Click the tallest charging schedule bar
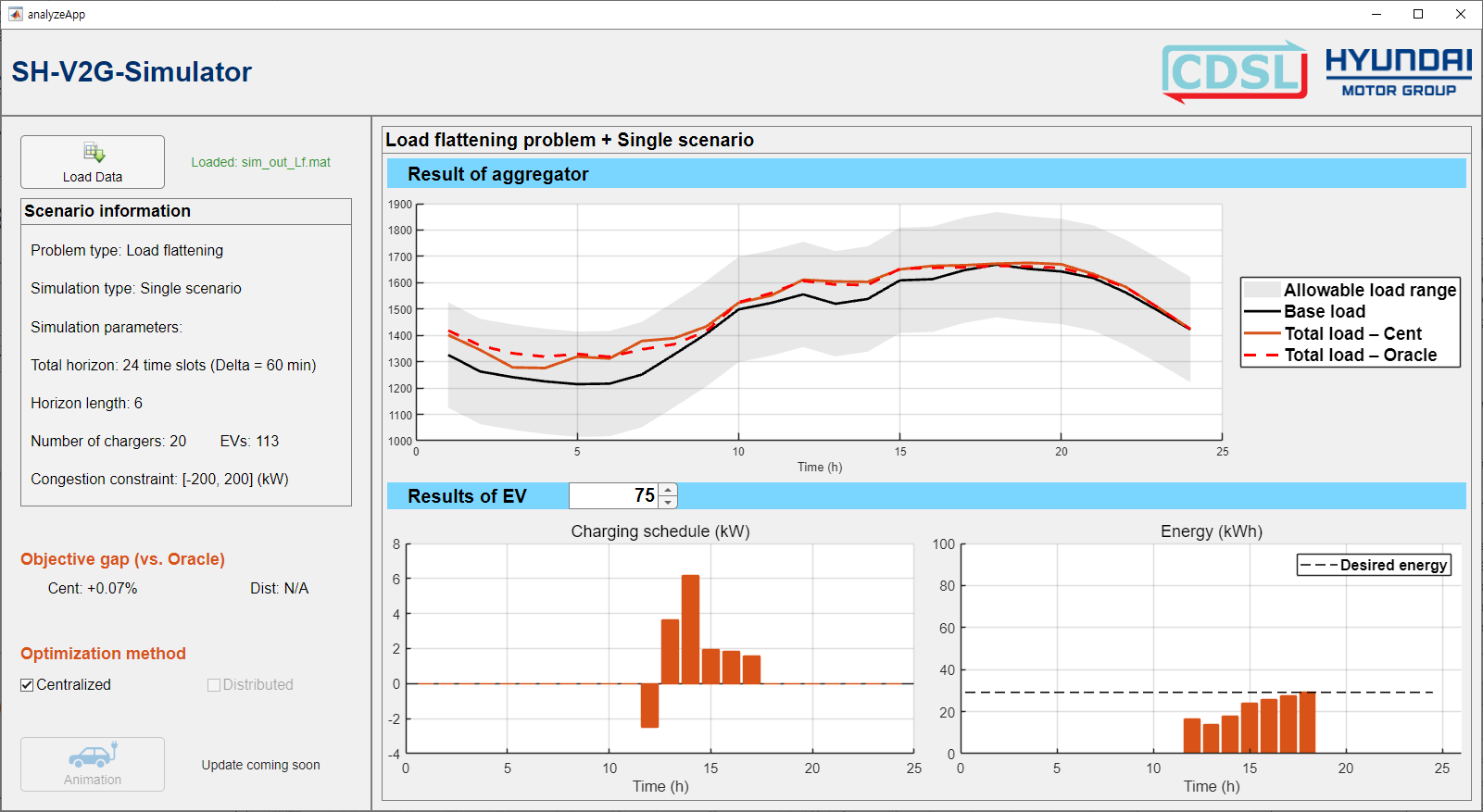This screenshot has width=1483, height=812. tap(690, 630)
